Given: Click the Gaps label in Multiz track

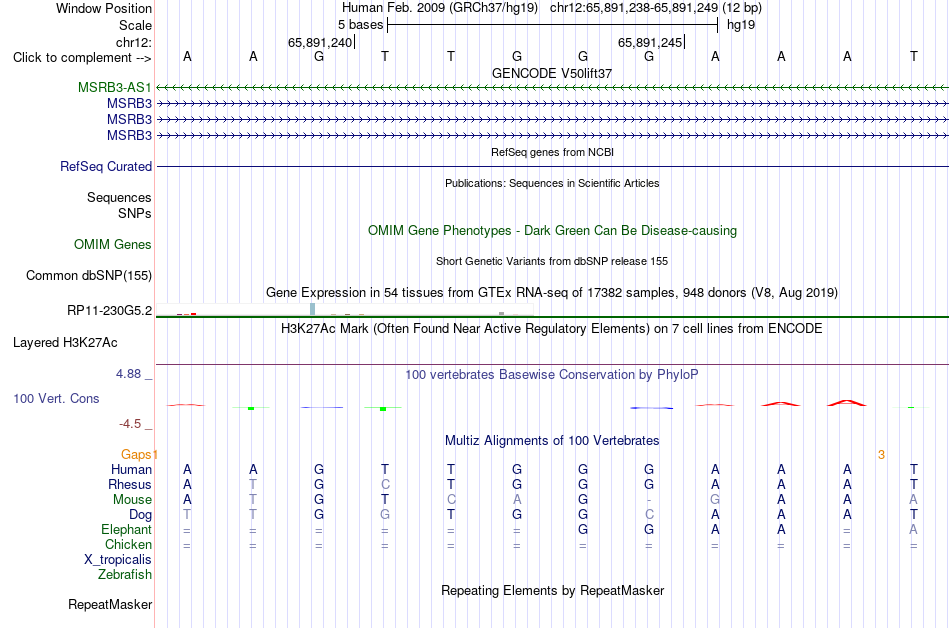Looking at the screenshot, I should [136, 454].
